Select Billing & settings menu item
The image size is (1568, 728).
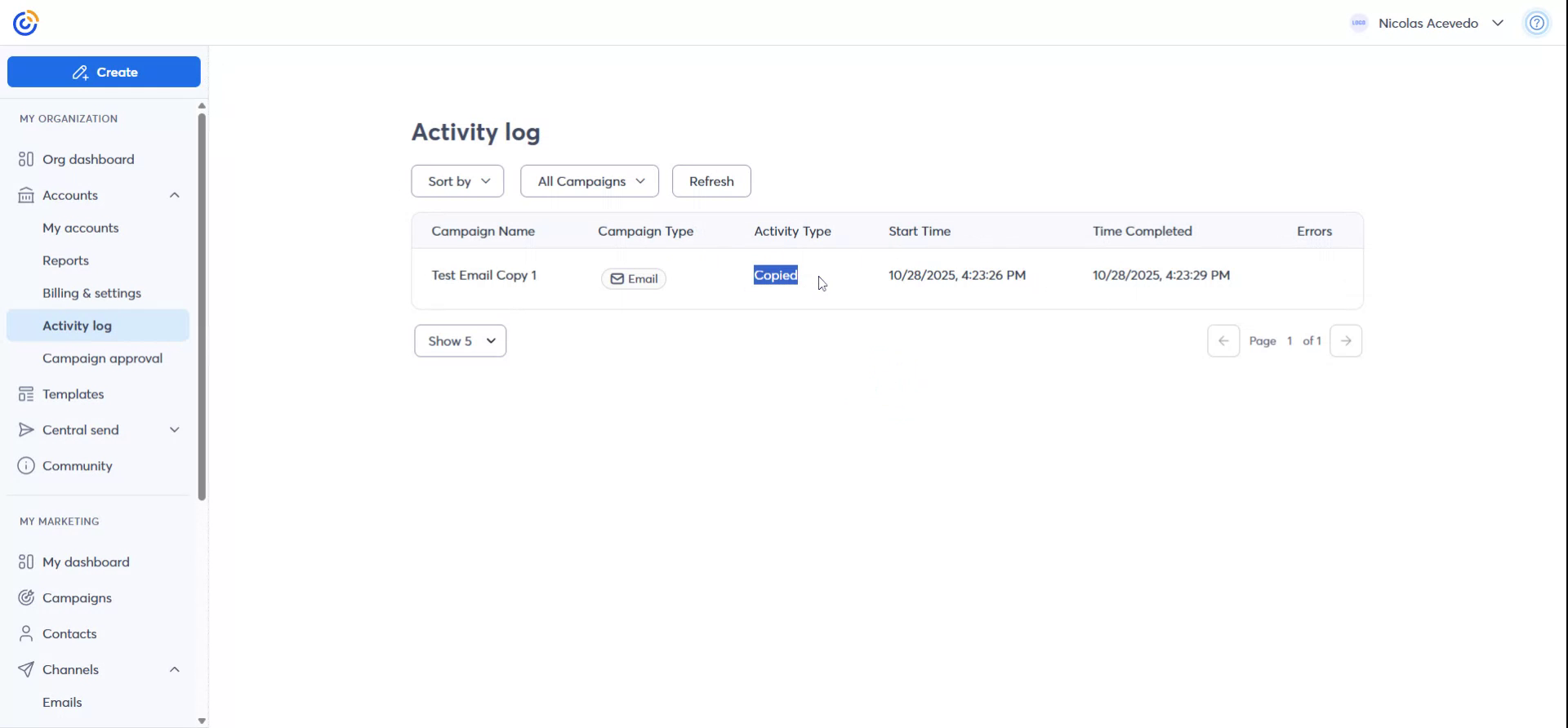[x=91, y=293]
